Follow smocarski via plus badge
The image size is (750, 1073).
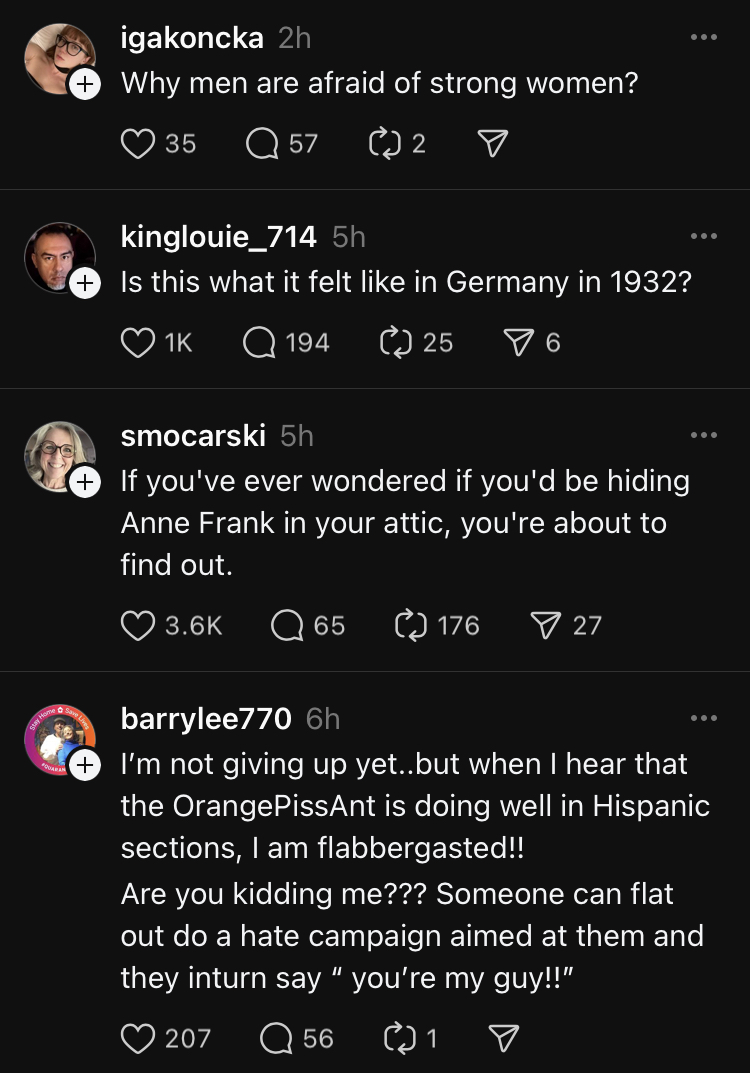(x=85, y=483)
